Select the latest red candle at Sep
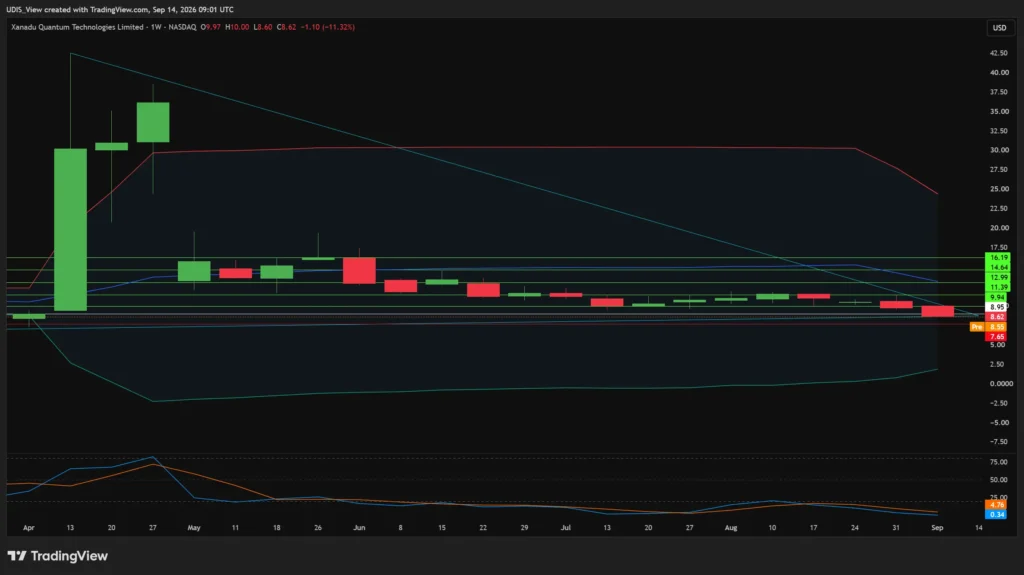This screenshot has height=575, width=1024. 937,312
